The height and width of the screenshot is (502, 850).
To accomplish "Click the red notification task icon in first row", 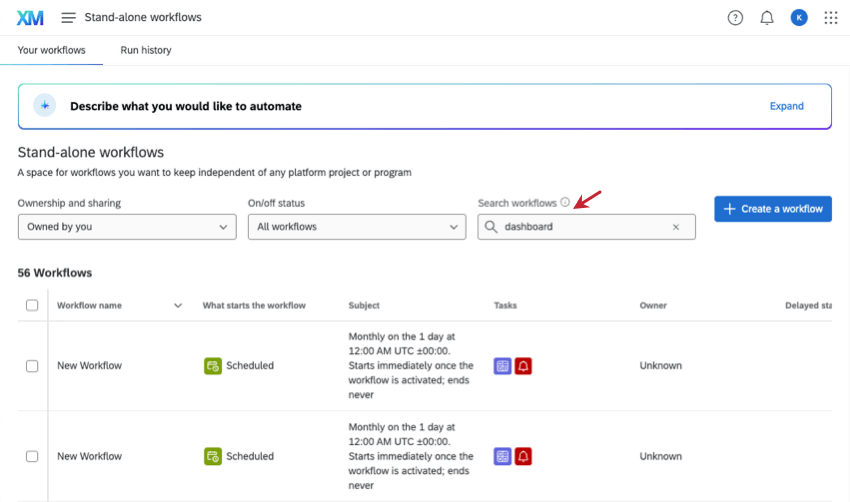I will pyautogui.click(x=523, y=366).
